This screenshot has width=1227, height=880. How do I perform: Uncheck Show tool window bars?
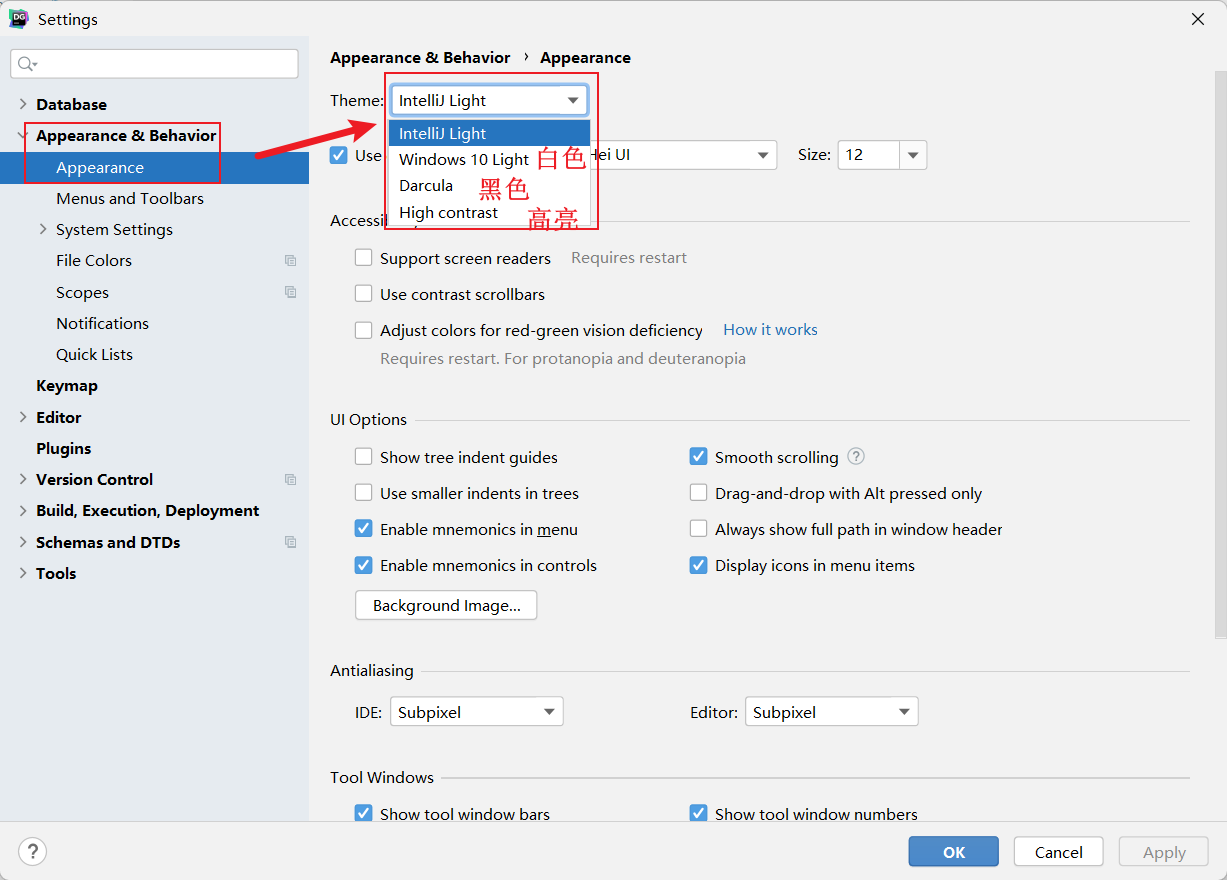364,813
